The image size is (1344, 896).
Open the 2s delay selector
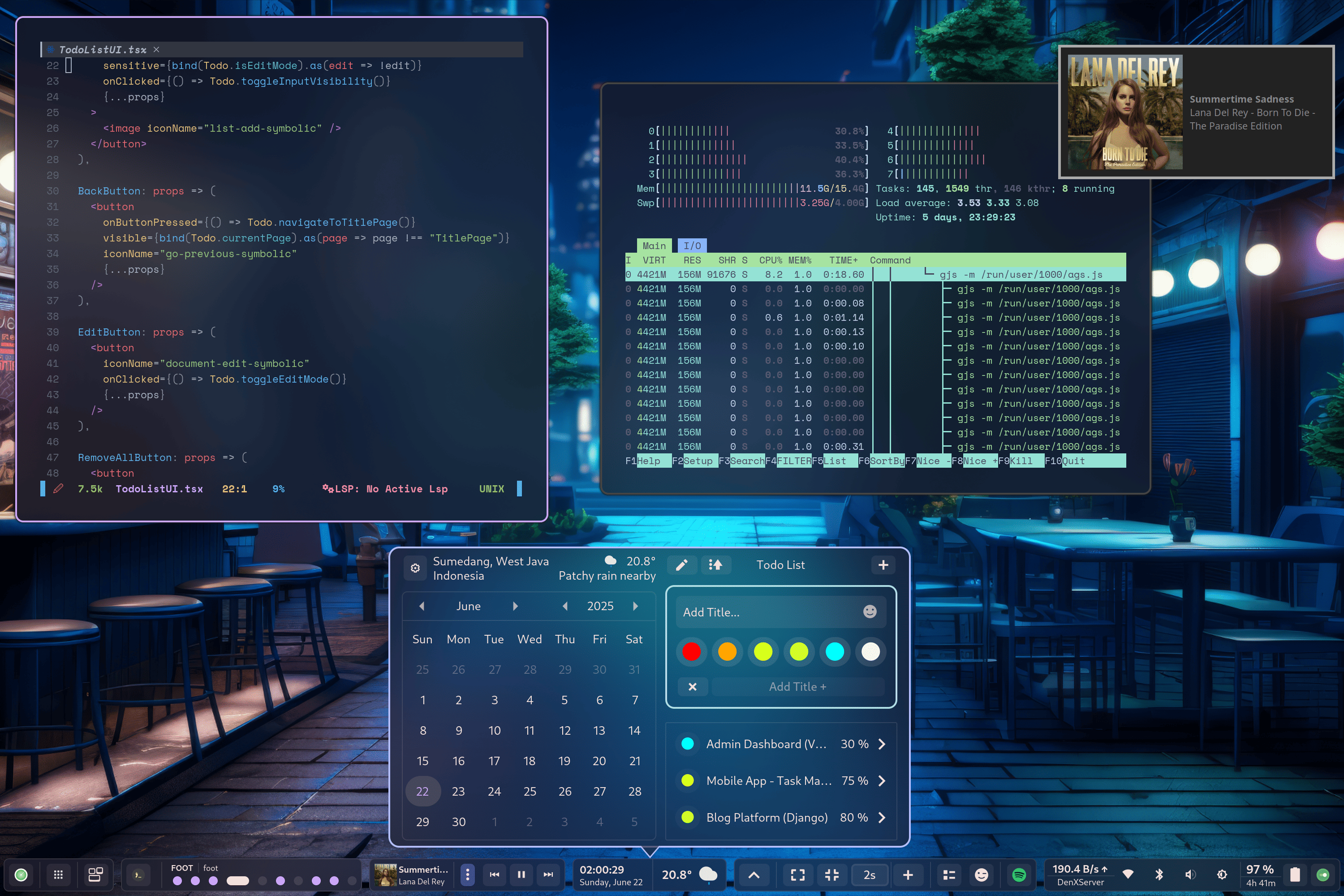pyautogui.click(x=869, y=875)
